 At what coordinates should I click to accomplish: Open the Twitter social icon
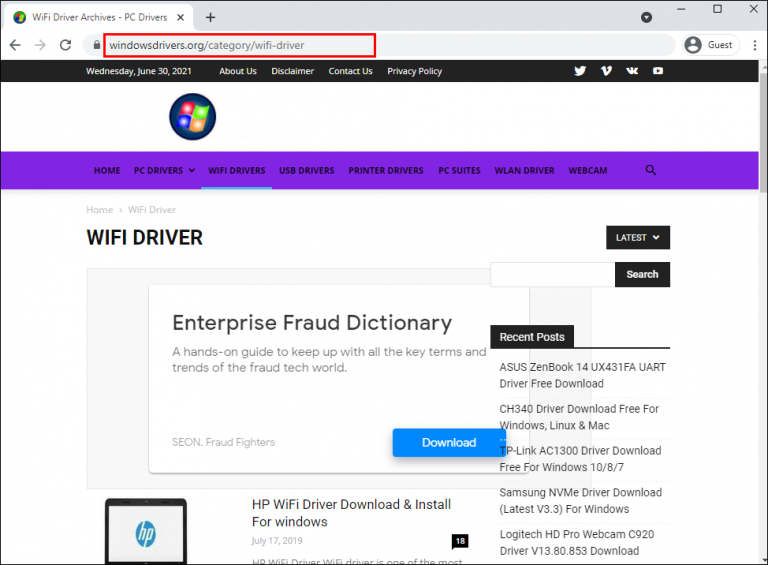point(580,71)
